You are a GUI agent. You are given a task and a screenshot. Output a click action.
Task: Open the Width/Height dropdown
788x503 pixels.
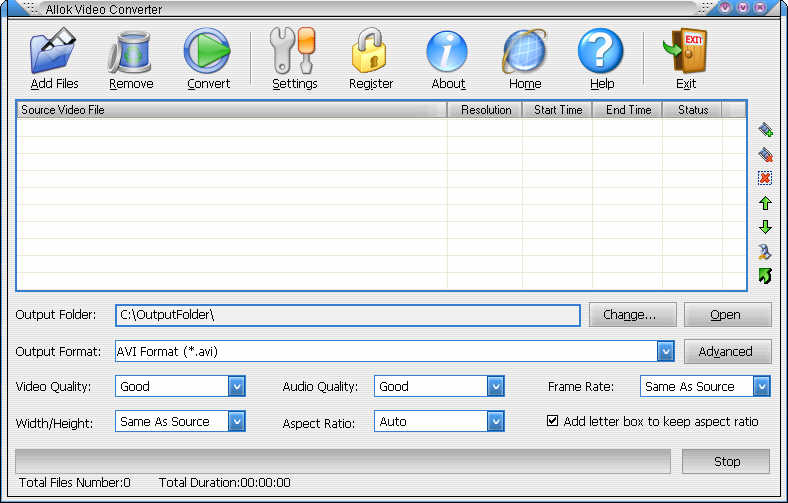click(x=237, y=421)
